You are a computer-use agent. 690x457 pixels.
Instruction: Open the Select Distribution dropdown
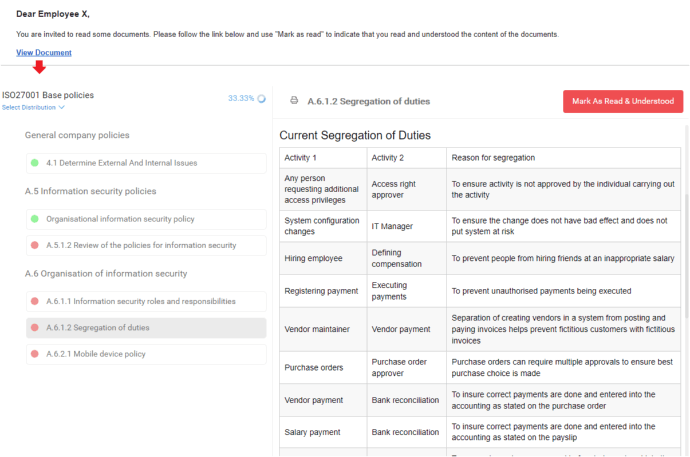[x=30, y=107]
